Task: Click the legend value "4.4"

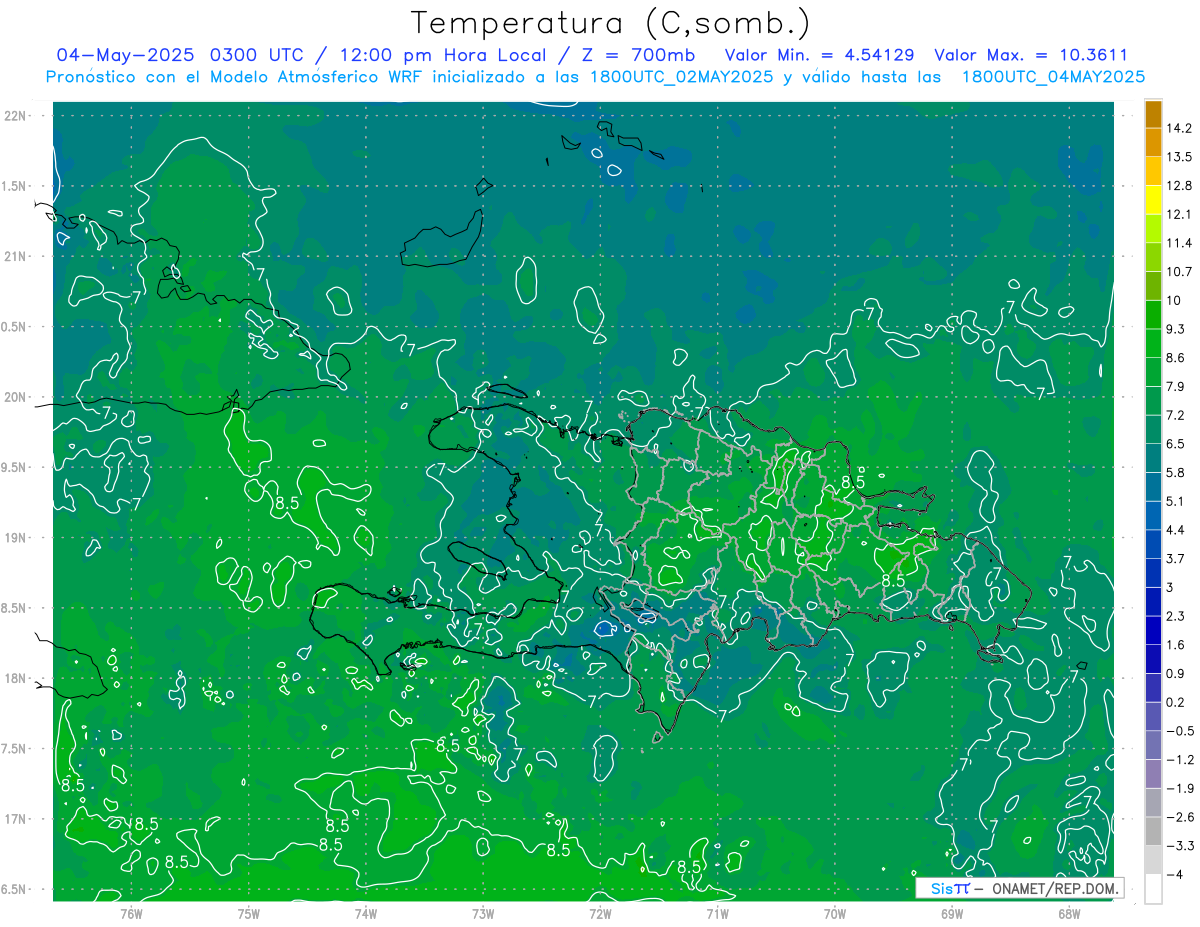Action: 1175,530
